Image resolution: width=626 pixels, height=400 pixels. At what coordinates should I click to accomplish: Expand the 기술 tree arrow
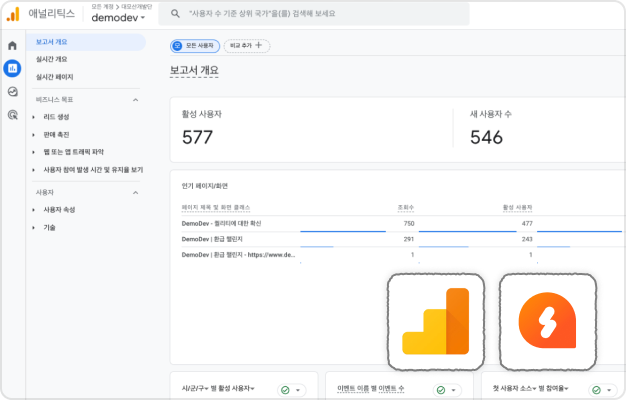34,228
